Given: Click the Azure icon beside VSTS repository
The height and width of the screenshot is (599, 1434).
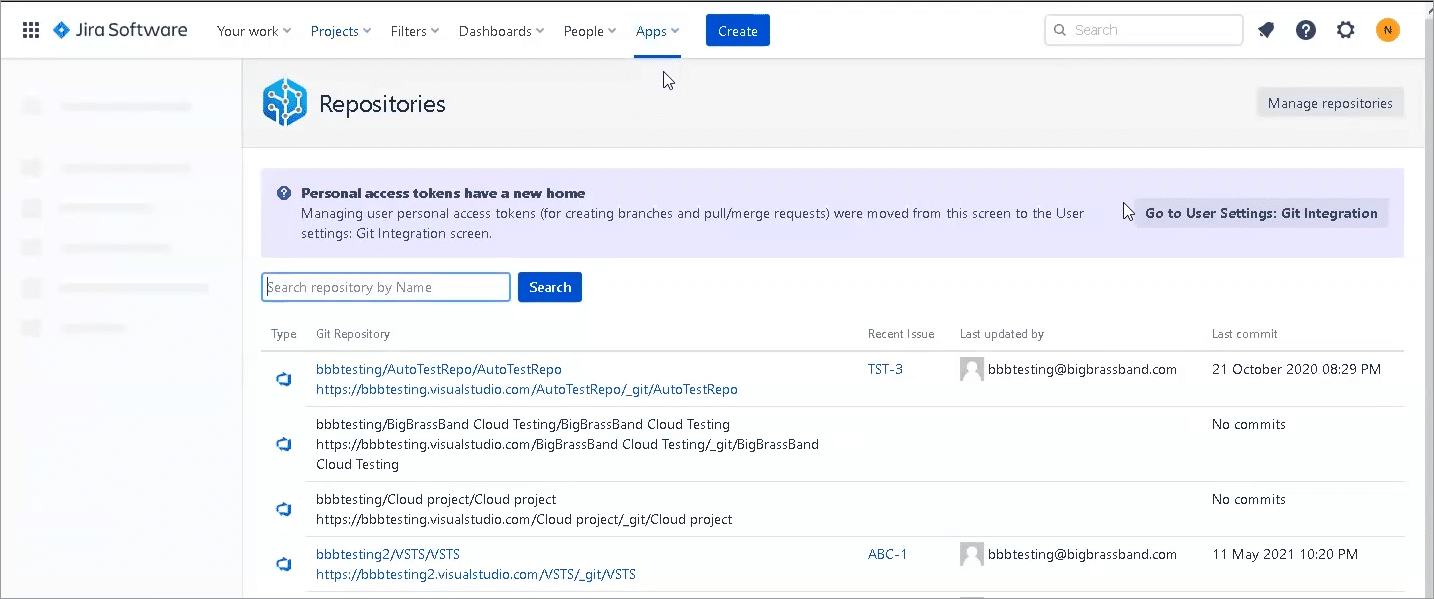Looking at the screenshot, I should pos(284,564).
